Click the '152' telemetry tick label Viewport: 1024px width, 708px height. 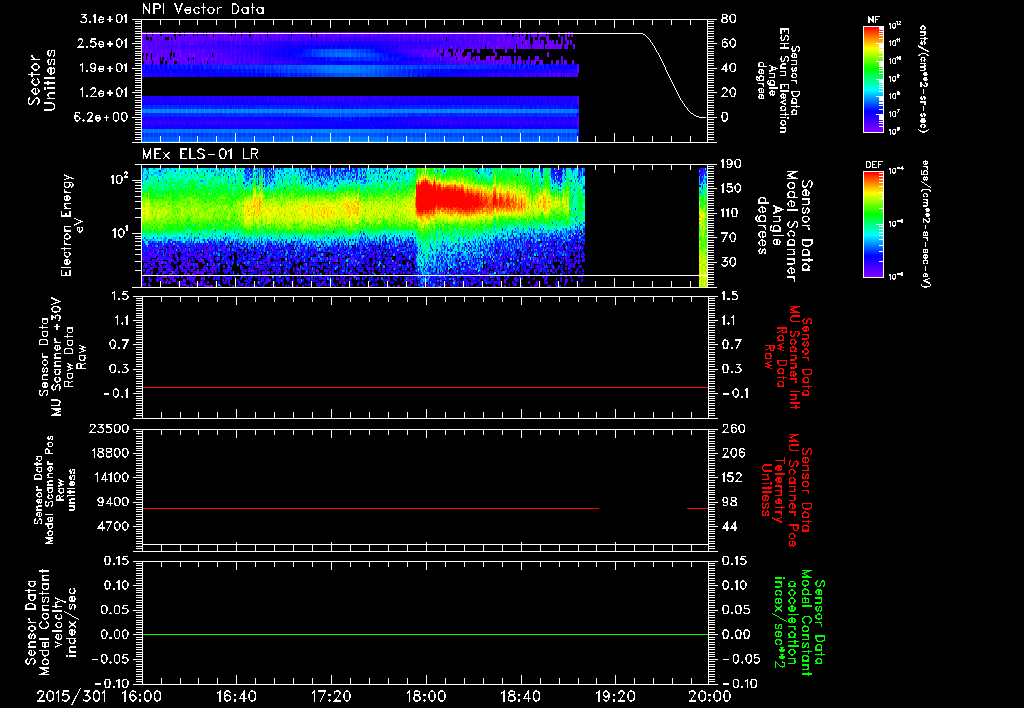(x=732, y=477)
